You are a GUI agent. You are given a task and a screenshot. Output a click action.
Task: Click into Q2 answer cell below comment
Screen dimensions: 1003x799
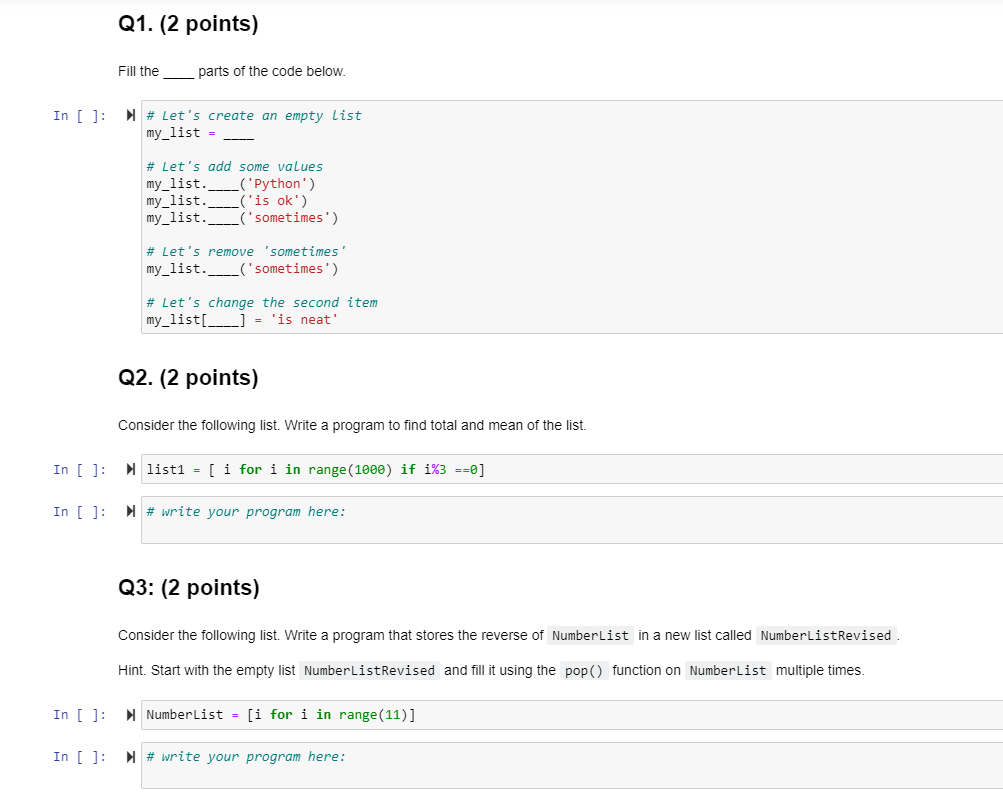(x=572, y=528)
